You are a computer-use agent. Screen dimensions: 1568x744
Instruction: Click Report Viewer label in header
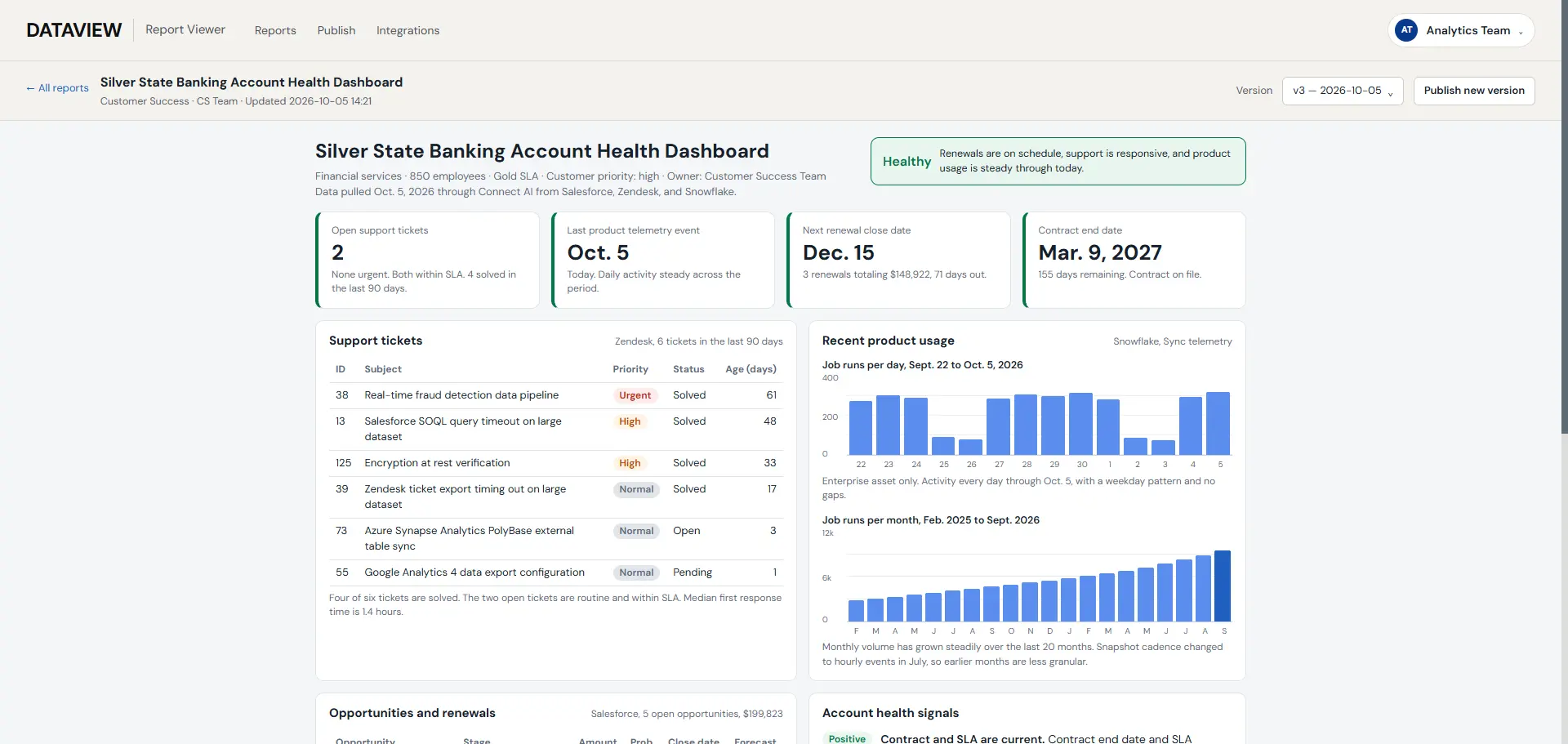[x=185, y=29]
